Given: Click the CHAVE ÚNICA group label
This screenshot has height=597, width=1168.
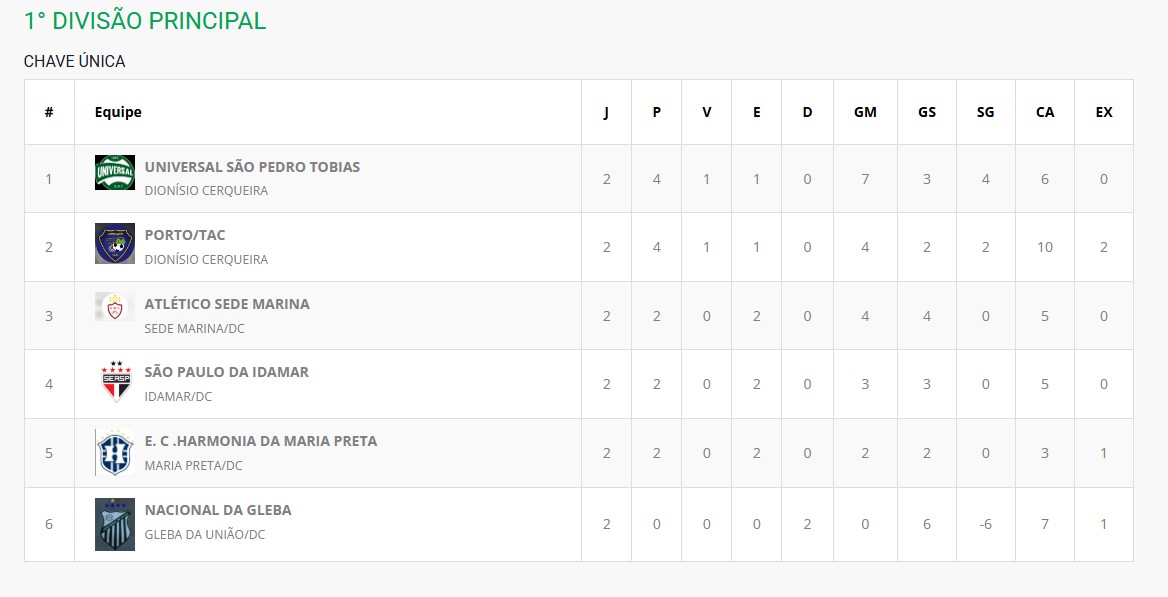Looking at the screenshot, I should tap(75, 61).
